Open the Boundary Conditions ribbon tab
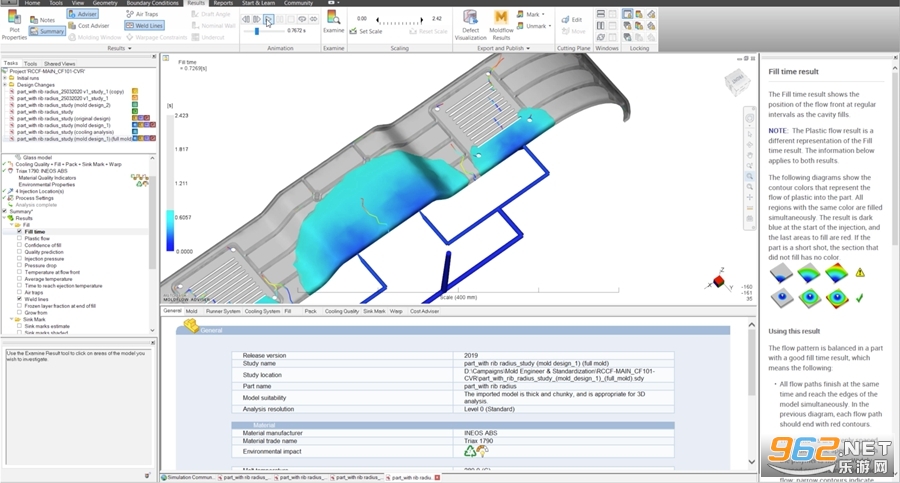 point(152,3)
